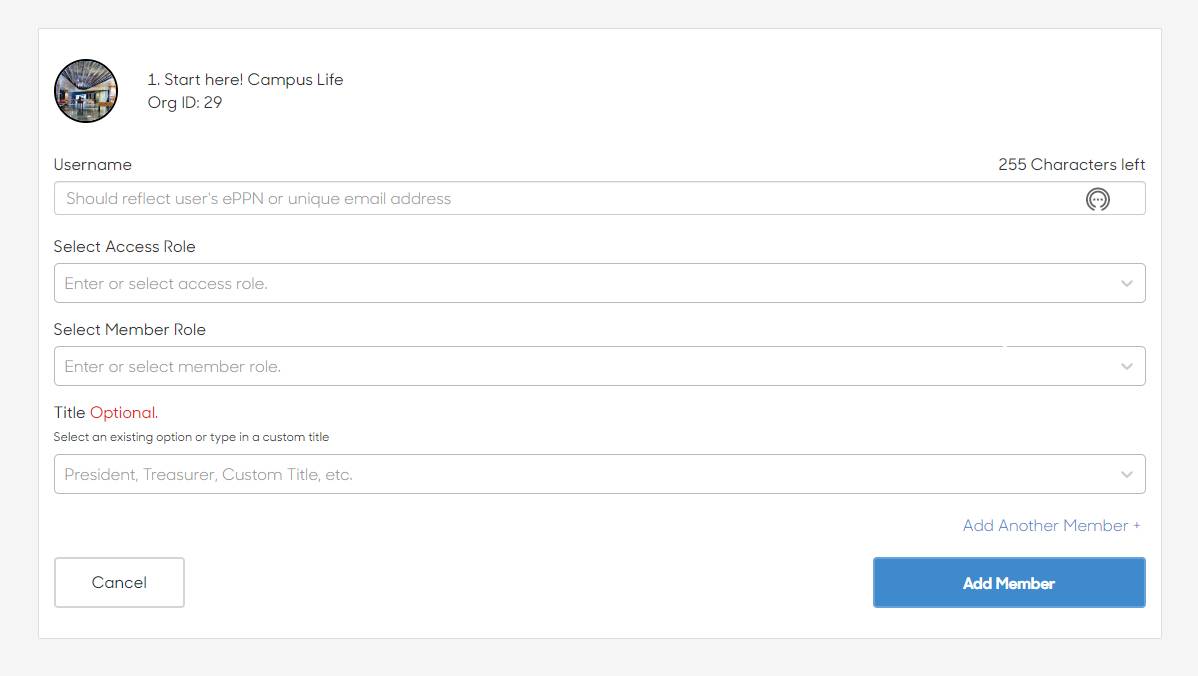Click the 'Org ID: 29' text
Screen dimensions: 1198x676
[x=185, y=102]
